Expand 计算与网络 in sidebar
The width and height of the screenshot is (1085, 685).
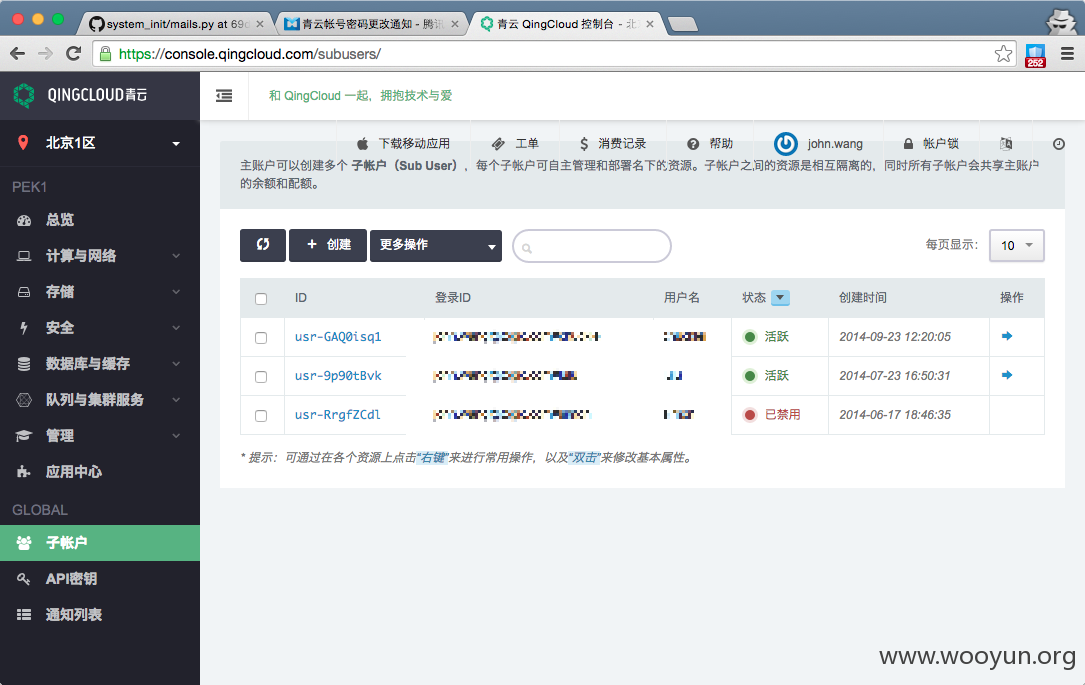pyautogui.click(x=100, y=256)
